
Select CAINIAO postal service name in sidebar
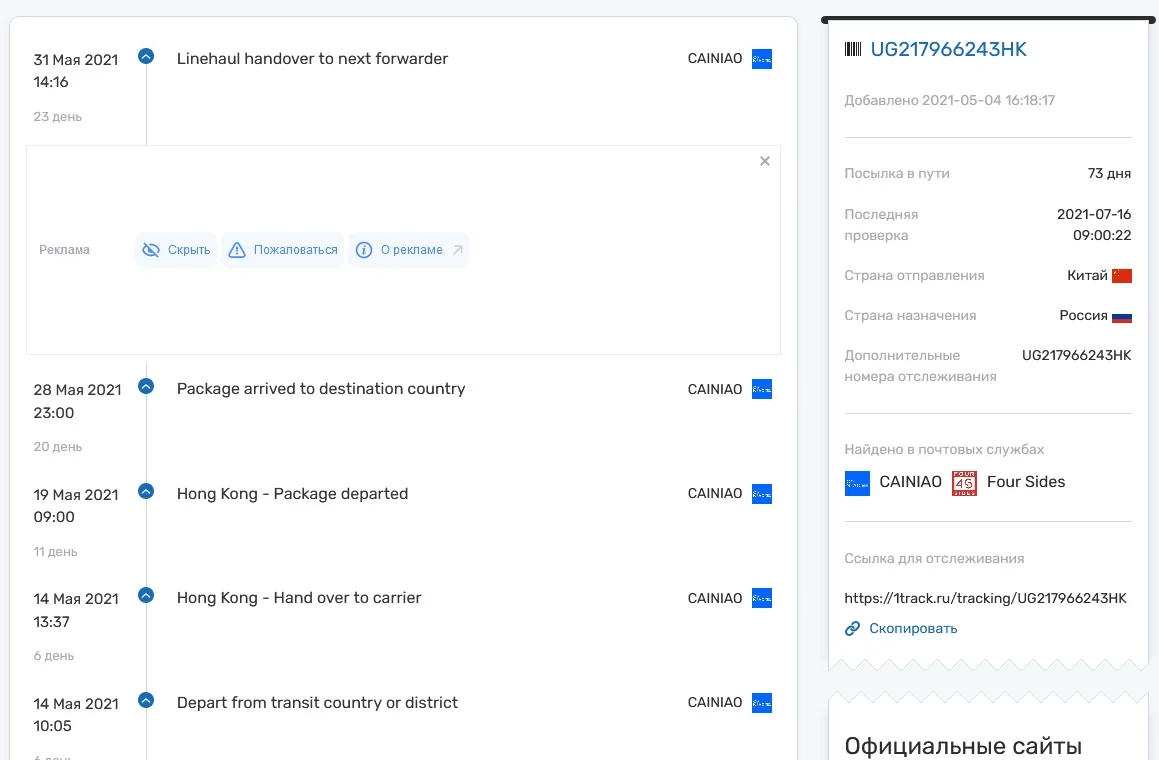[910, 482]
